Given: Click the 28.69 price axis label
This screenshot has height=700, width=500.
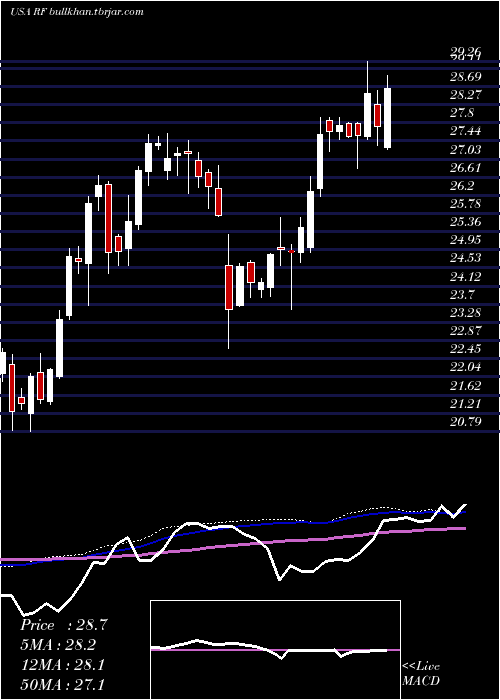Looking at the screenshot, I should point(466,77).
